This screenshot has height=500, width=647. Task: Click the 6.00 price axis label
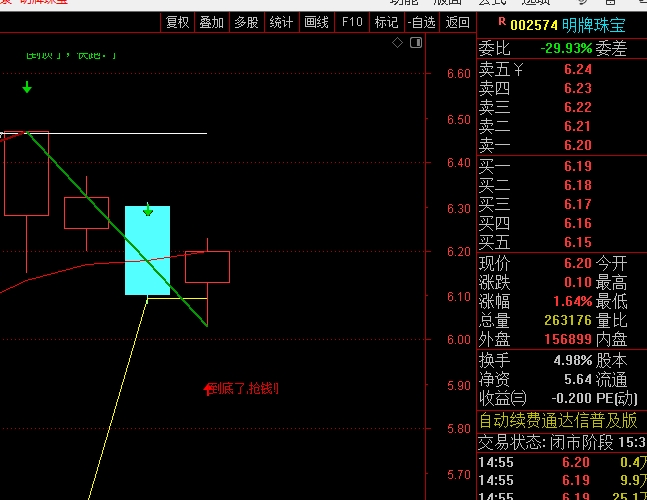(458, 340)
